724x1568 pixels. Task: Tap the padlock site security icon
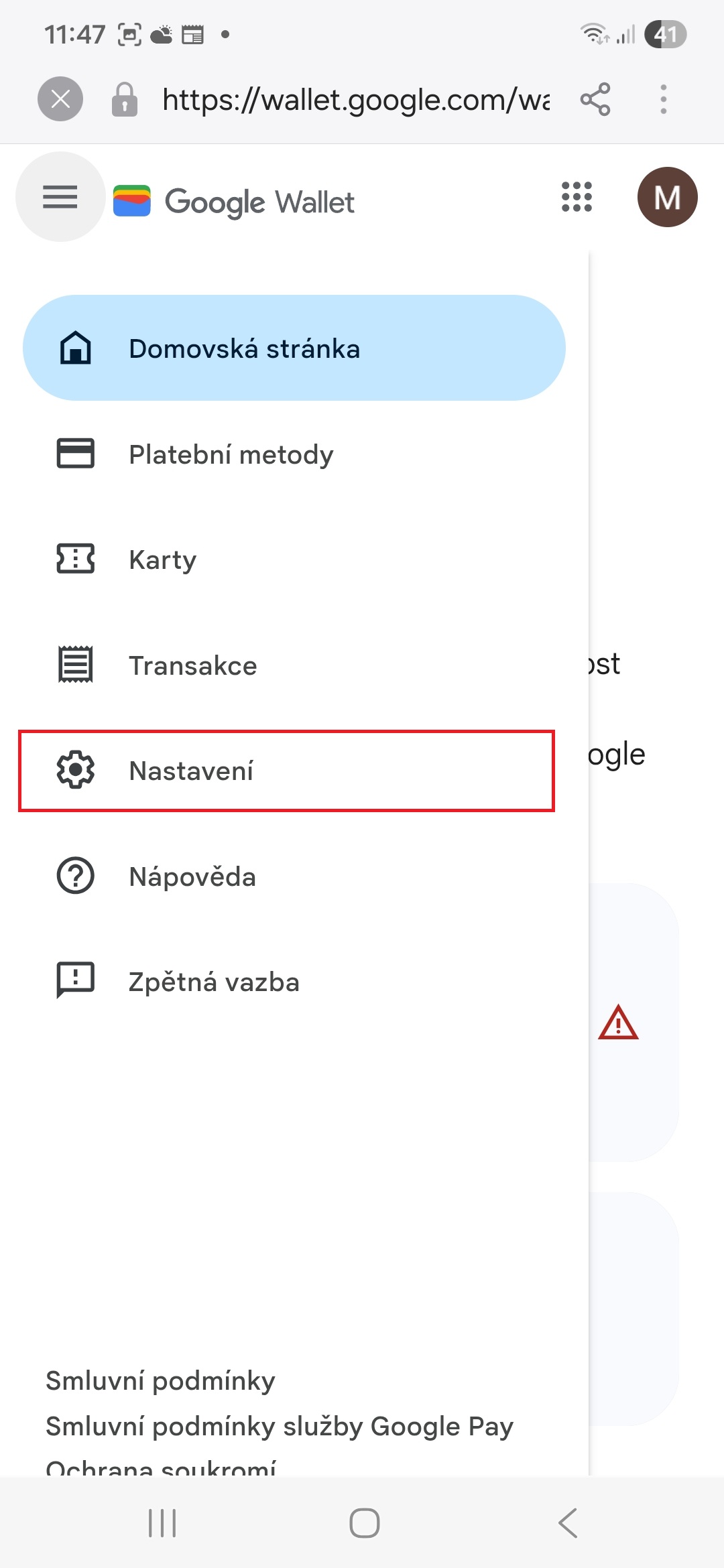point(125,100)
